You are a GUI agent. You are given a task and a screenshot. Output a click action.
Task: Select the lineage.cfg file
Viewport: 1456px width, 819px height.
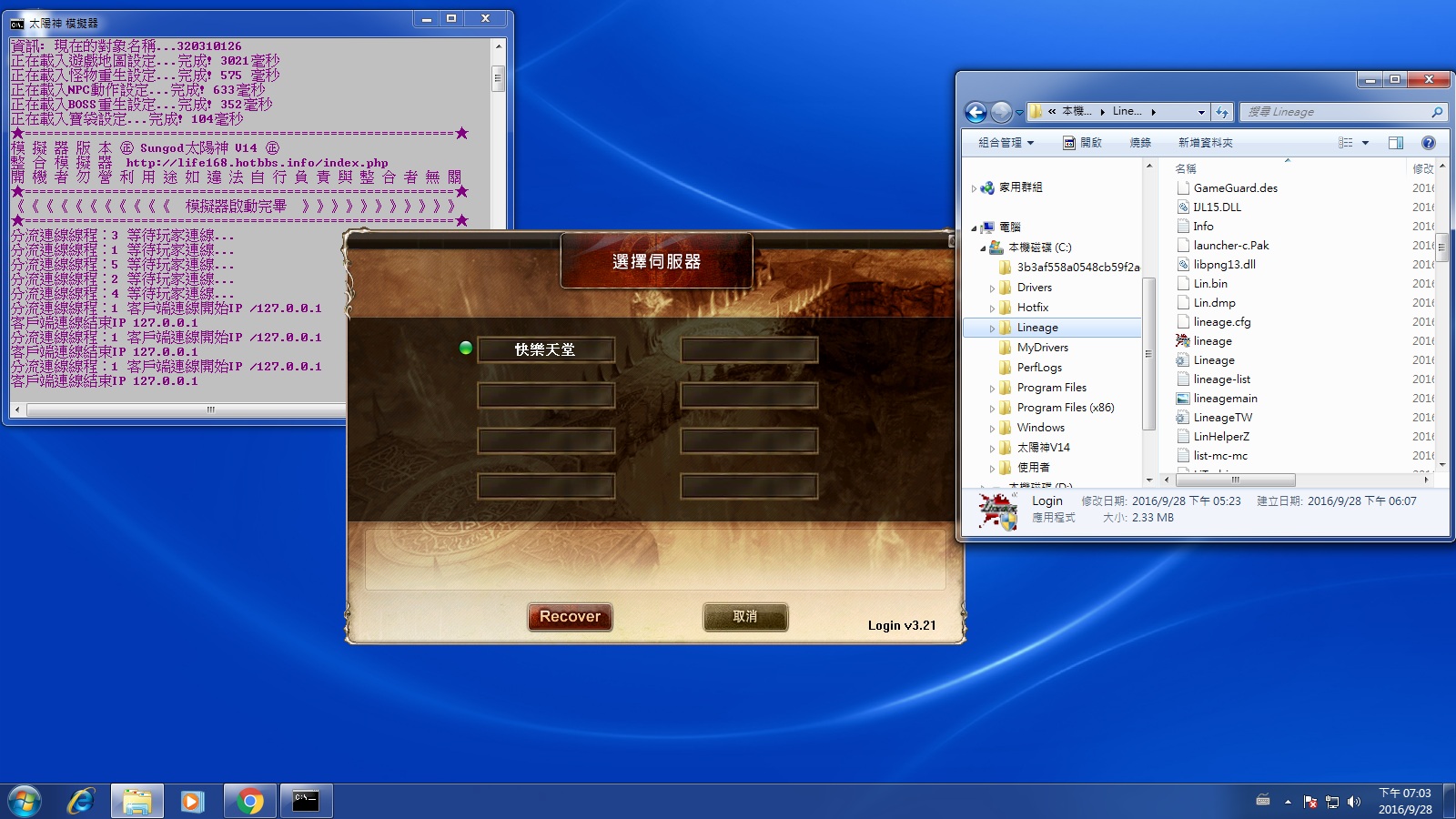[1221, 321]
